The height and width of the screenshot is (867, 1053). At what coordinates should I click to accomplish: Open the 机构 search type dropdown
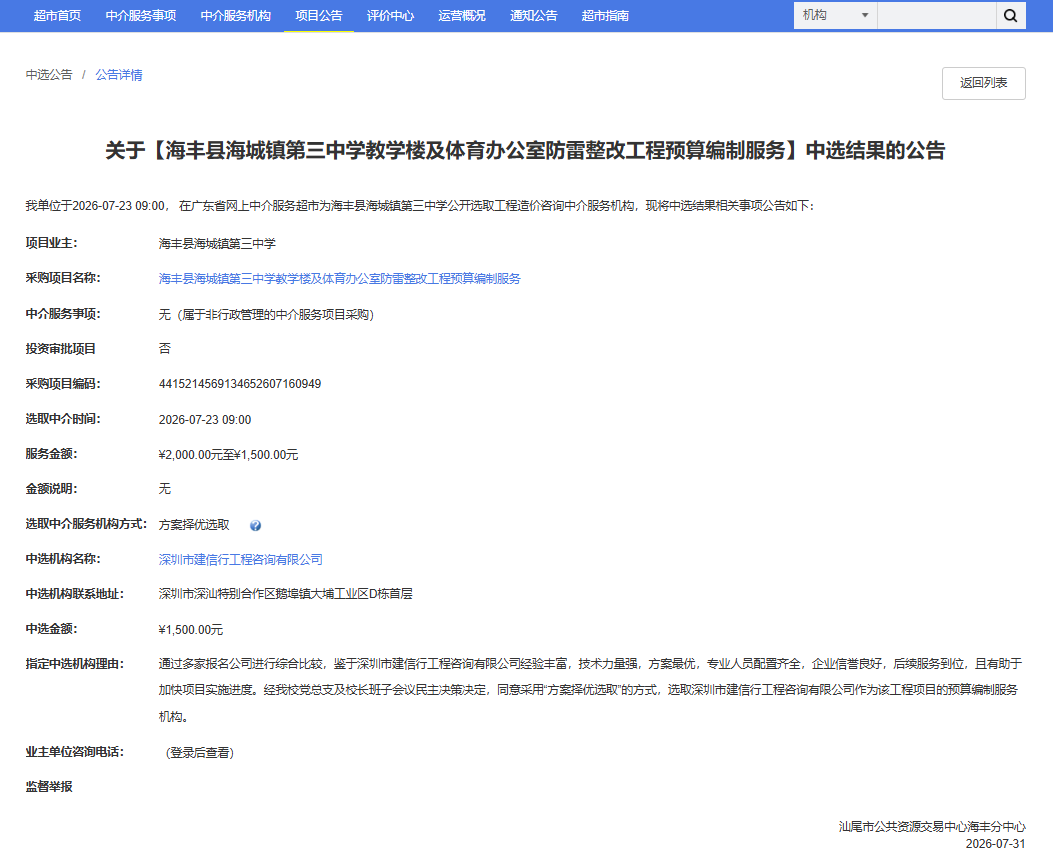[x=835, y=15]
